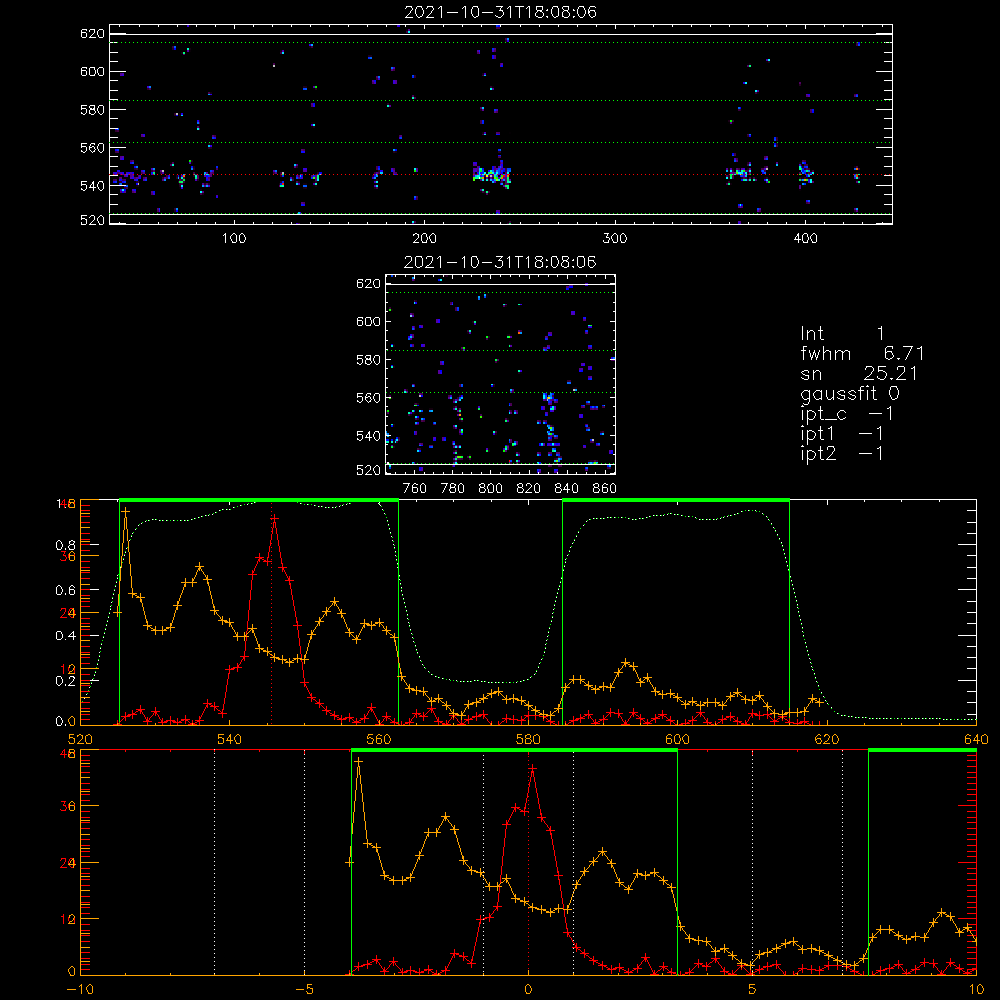Image resolution: width=1000 pixels, height=1000 pixels.
Task: Click the x-axis label 100 of top plot
Action: (234, 239)
